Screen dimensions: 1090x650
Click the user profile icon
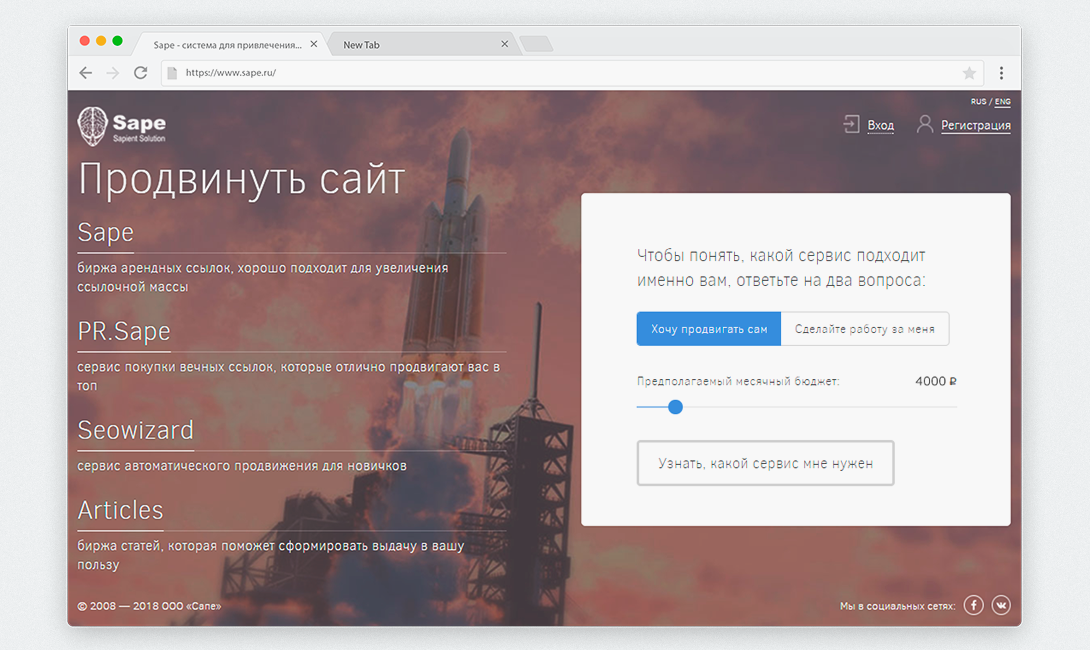coord(925,124)
